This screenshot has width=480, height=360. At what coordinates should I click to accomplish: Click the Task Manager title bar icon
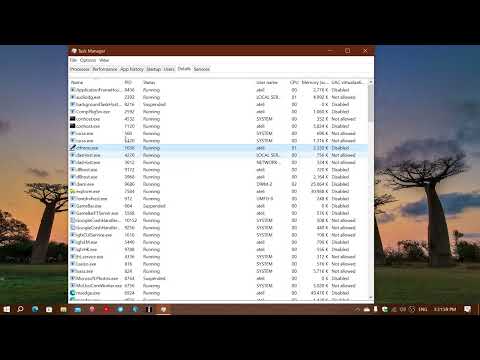pyautogui.click(x=74, y=51)
